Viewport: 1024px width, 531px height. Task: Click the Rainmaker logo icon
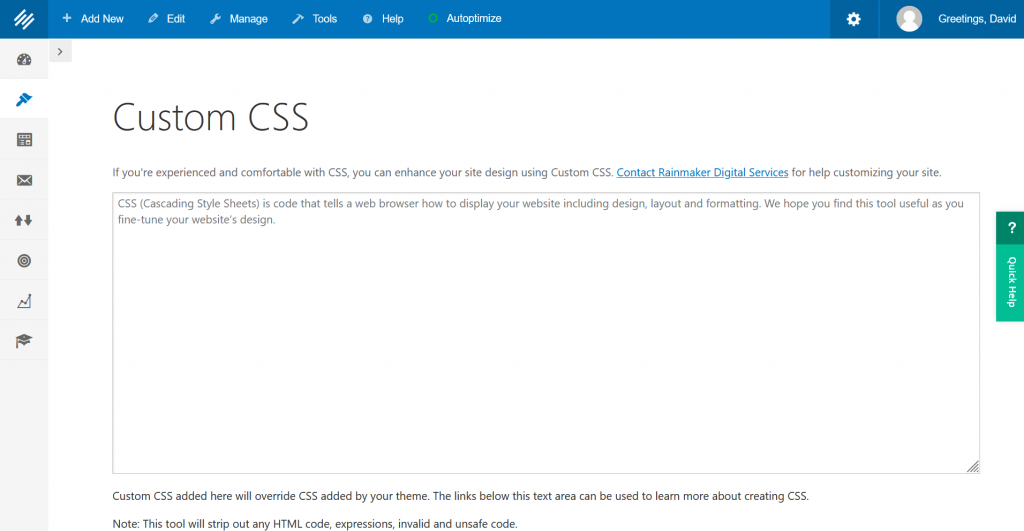pyautogui.click(x=24, y=19)
